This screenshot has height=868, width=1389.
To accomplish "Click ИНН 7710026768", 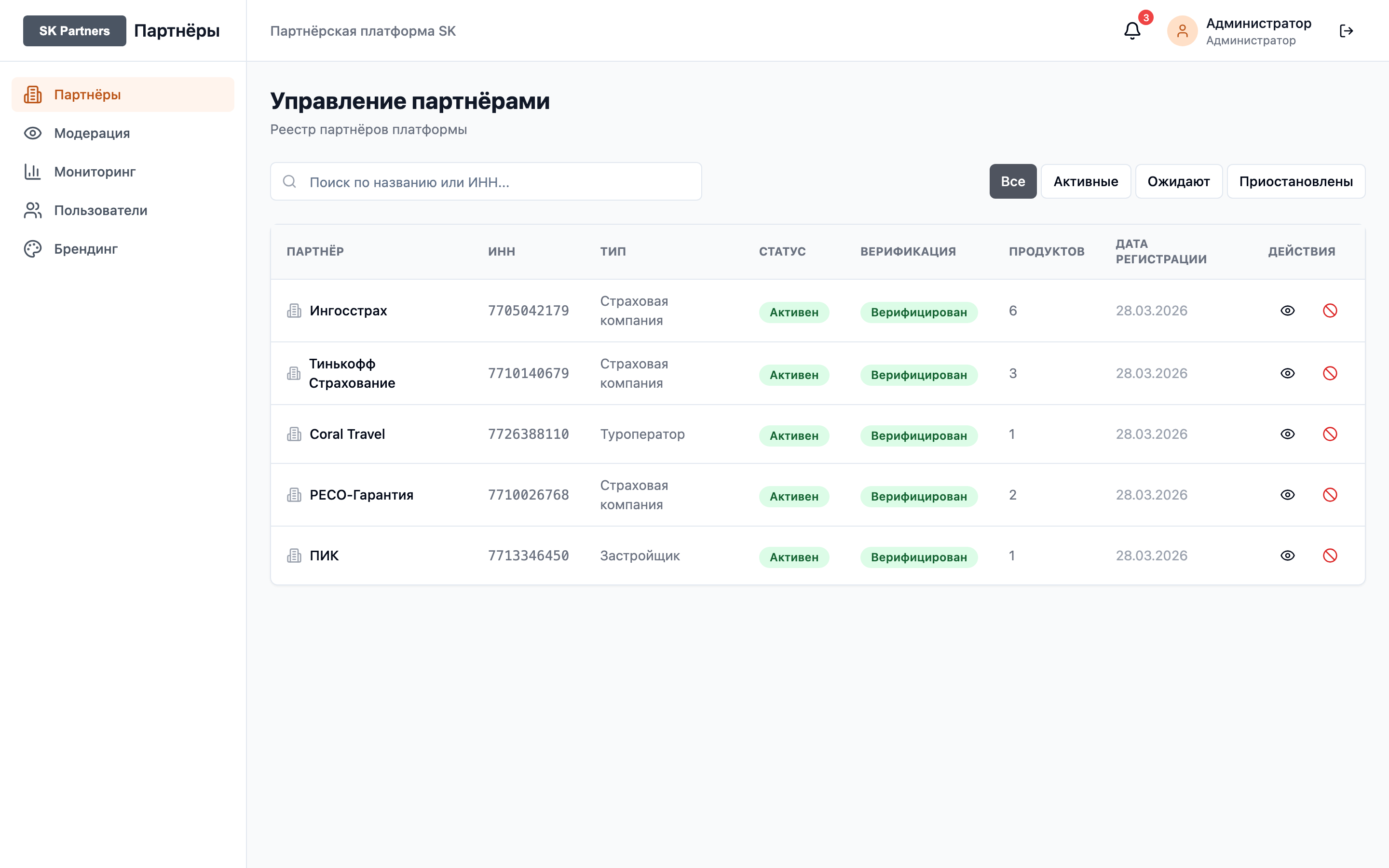I will click(x=528, y=495).
